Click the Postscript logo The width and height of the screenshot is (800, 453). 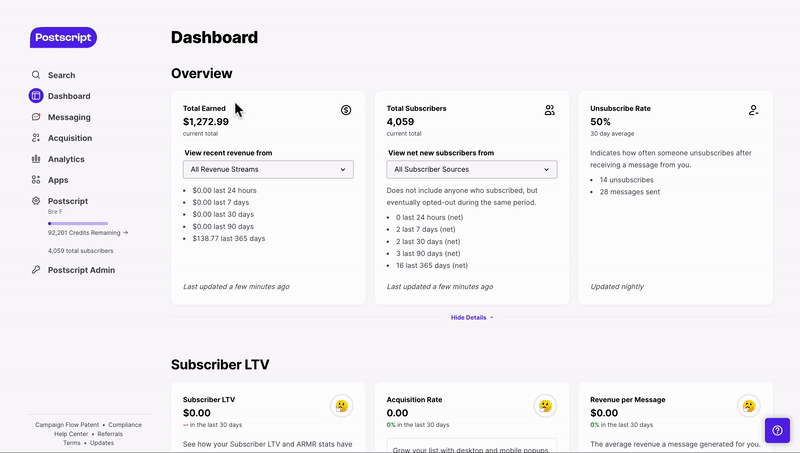(63, 37)
